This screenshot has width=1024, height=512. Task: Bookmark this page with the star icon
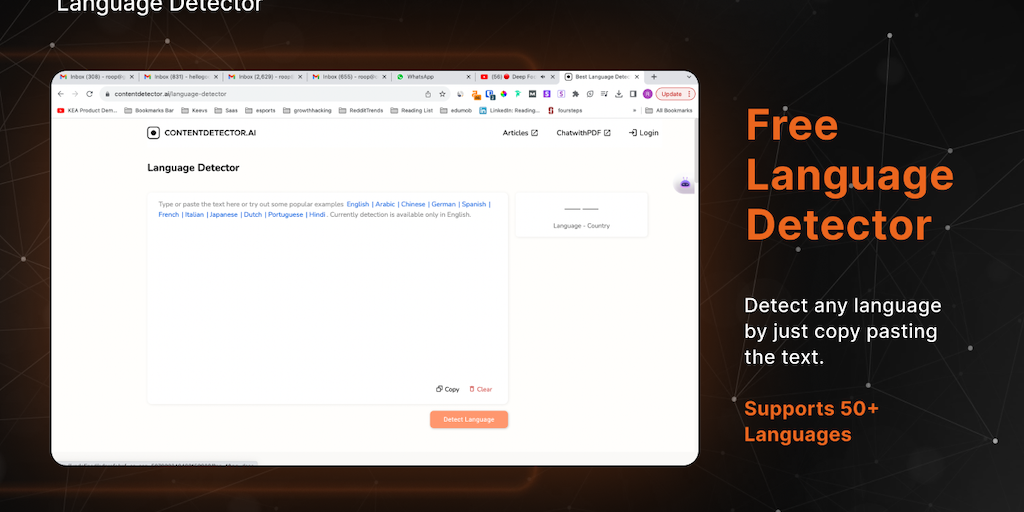pyautogui.click(x=442, y=94)
